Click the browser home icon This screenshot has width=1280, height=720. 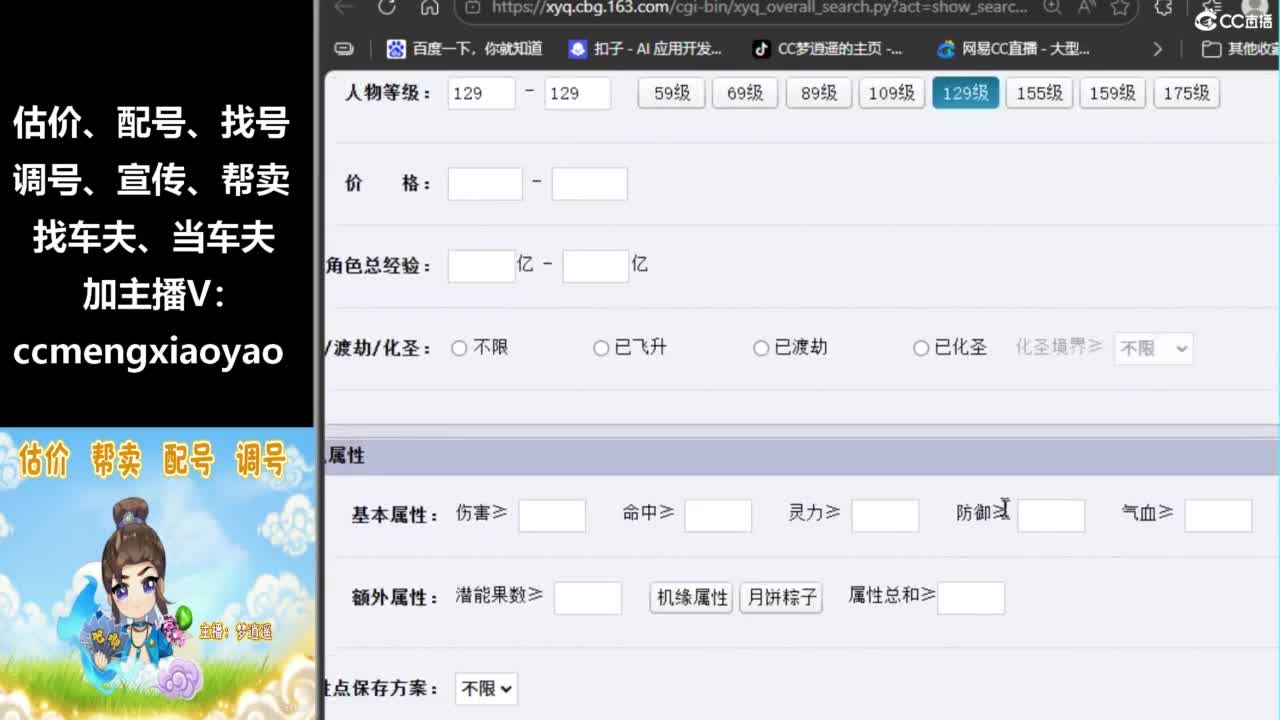tap(430, 8)
